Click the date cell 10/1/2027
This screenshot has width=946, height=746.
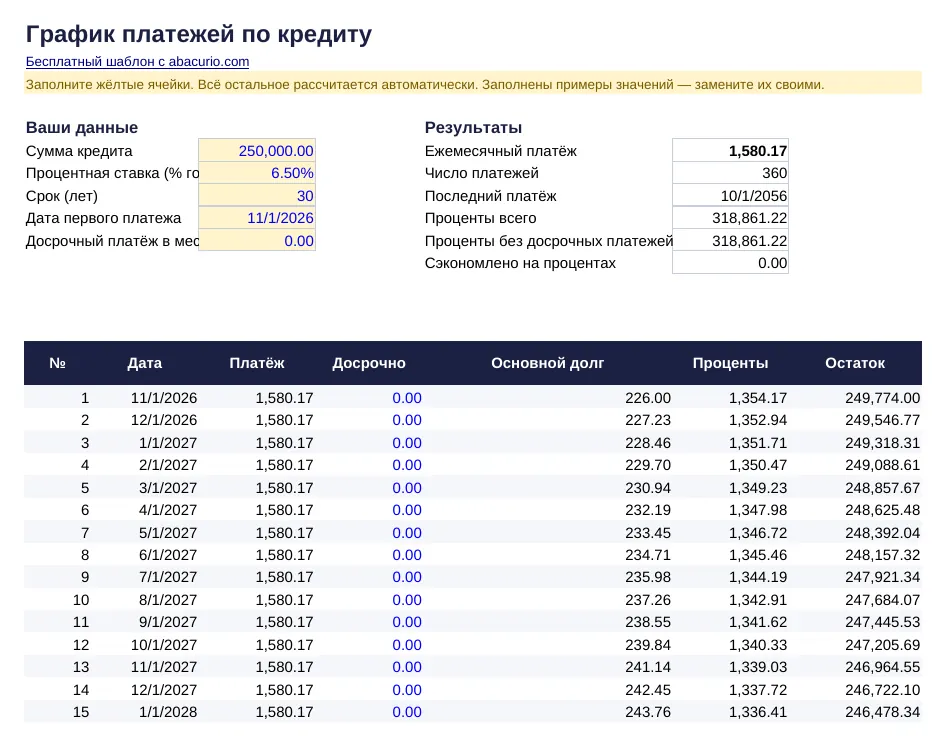tap(164, 645)
